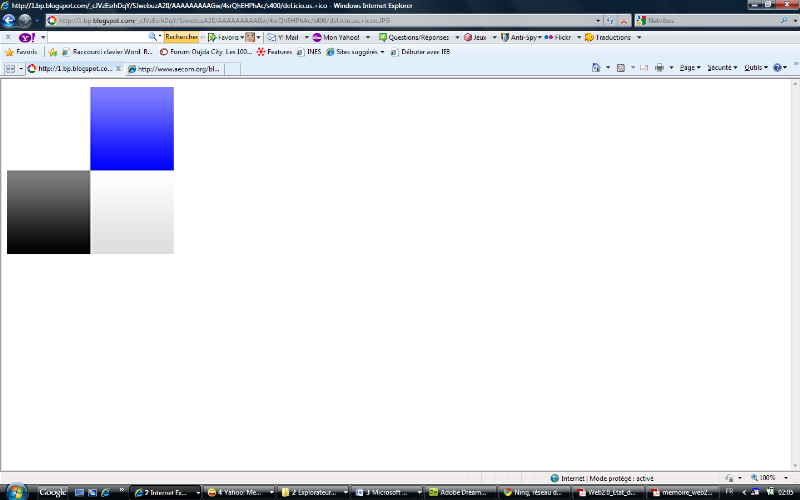Click the Print printer icon
The width and height of the screenshot is (800, 500).
point(659,67)
